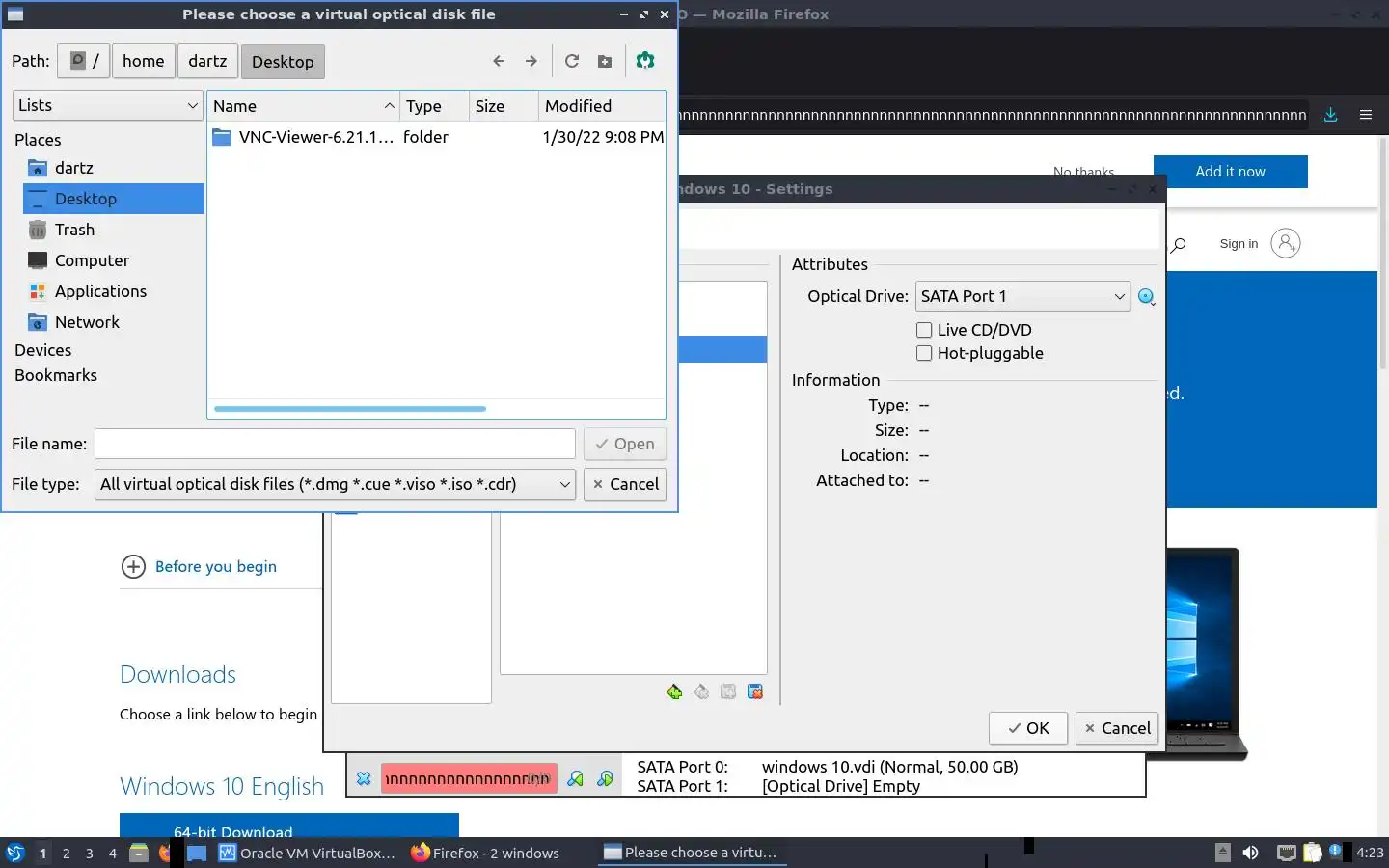Click OK in the Settings dialog
The height and width of the screenshot is (868, 1389).
[x=1028, y=728]
